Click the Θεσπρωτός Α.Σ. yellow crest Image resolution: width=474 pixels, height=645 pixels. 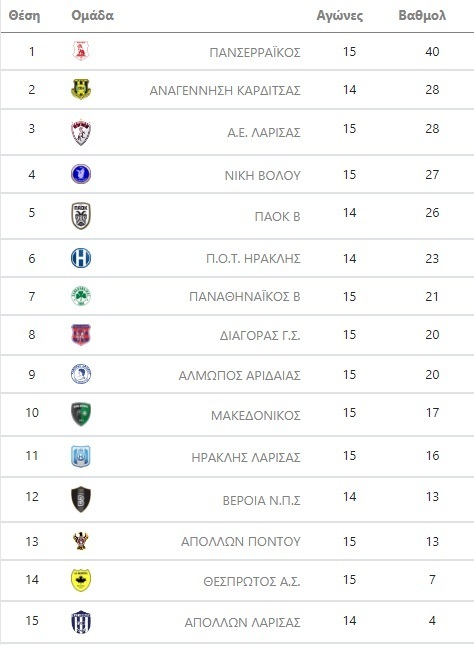(x=81, y=580)
